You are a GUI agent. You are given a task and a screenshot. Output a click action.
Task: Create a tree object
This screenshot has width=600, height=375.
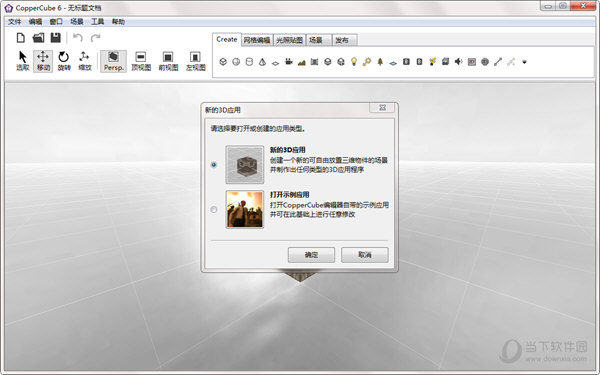(x=380, y=62)
